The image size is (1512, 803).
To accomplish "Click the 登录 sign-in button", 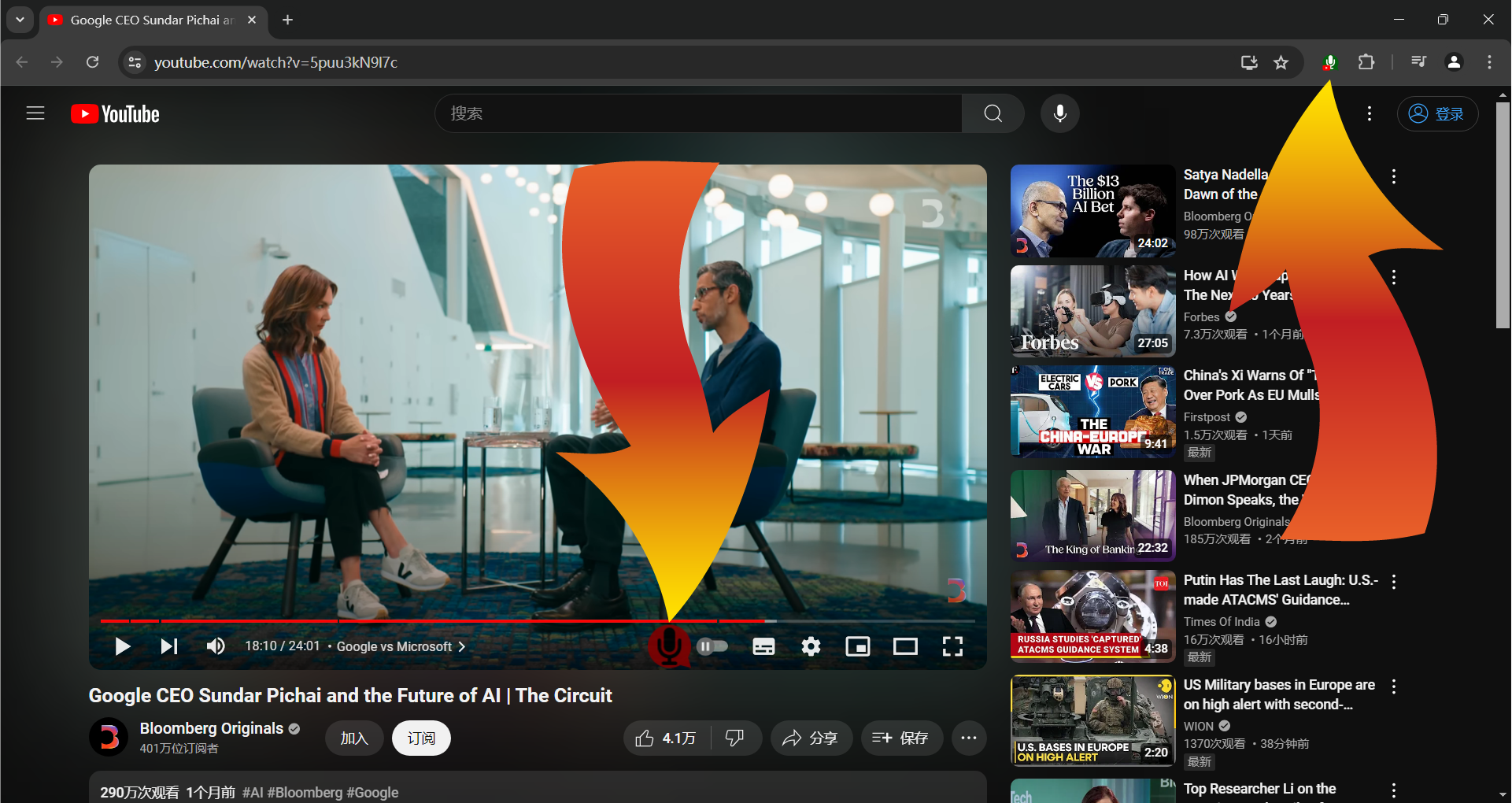I will [1437, 113].
